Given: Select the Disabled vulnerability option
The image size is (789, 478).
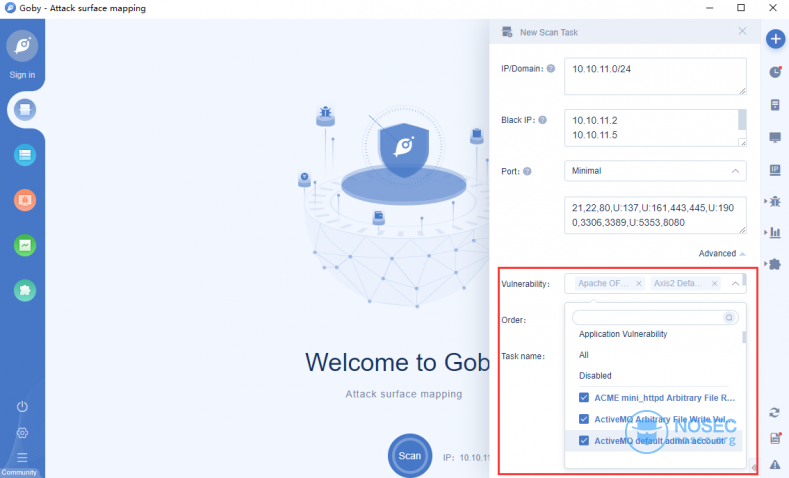Looking at the screenshot, I should tap(595, 376).
